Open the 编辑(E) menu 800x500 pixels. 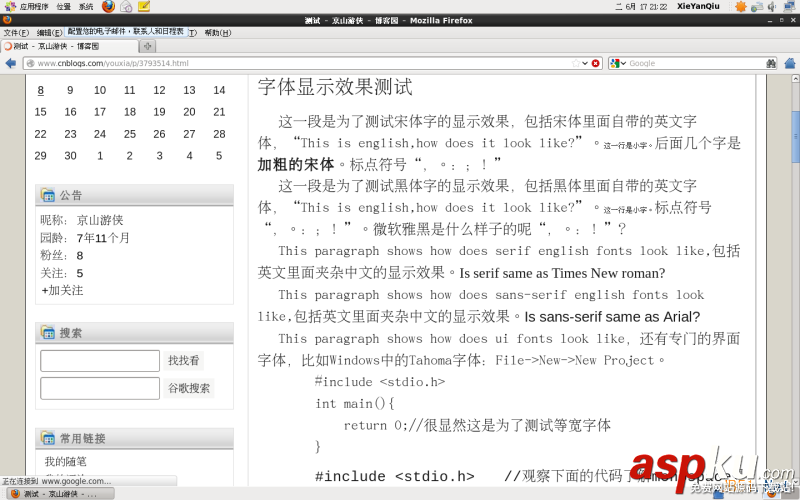tap(49, 33)
